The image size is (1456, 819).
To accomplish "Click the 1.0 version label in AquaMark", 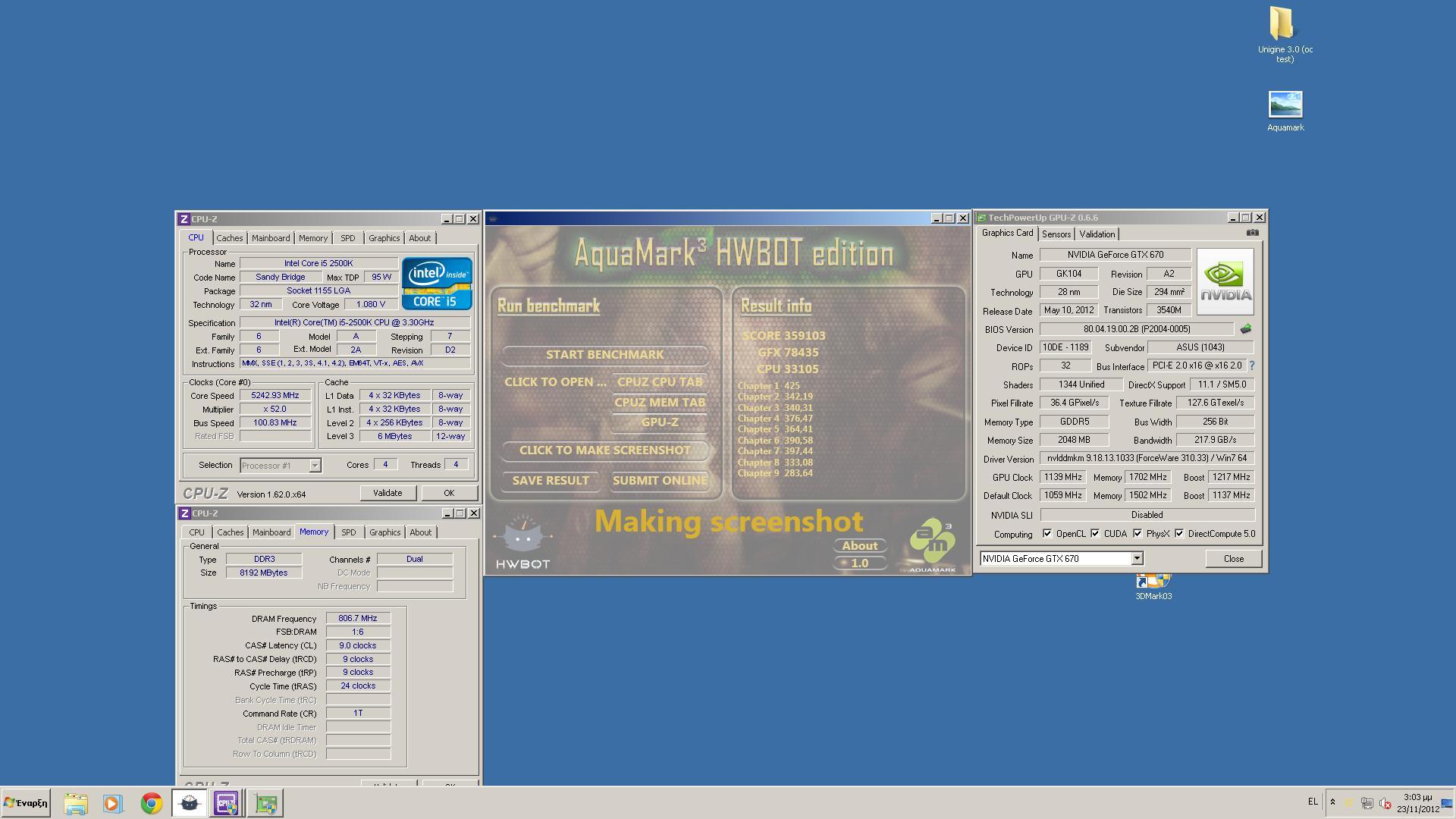I will [859, 563].
